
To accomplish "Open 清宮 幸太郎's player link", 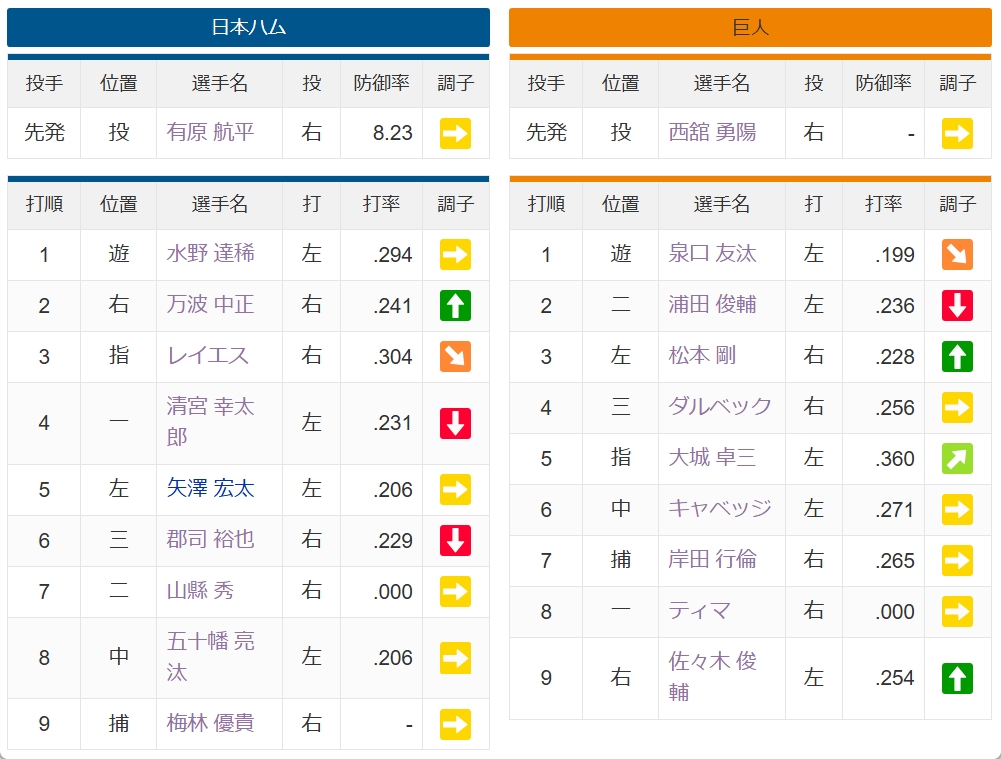I will click(210, 422).
